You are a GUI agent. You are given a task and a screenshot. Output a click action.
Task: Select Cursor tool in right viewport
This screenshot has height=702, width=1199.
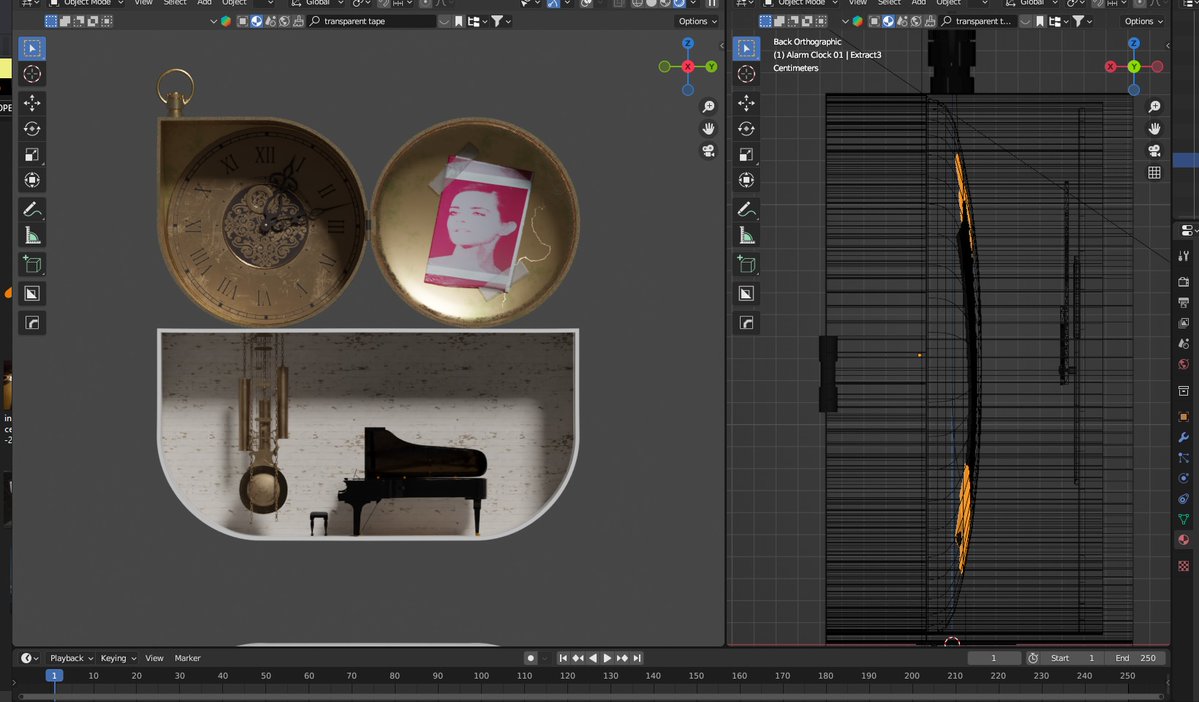click(x=746, y=74)
